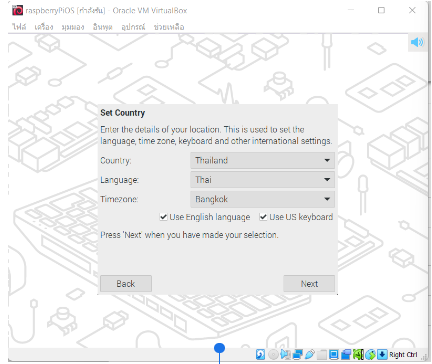
Task: Click the display monitor status icon
Action: (334, 354)
